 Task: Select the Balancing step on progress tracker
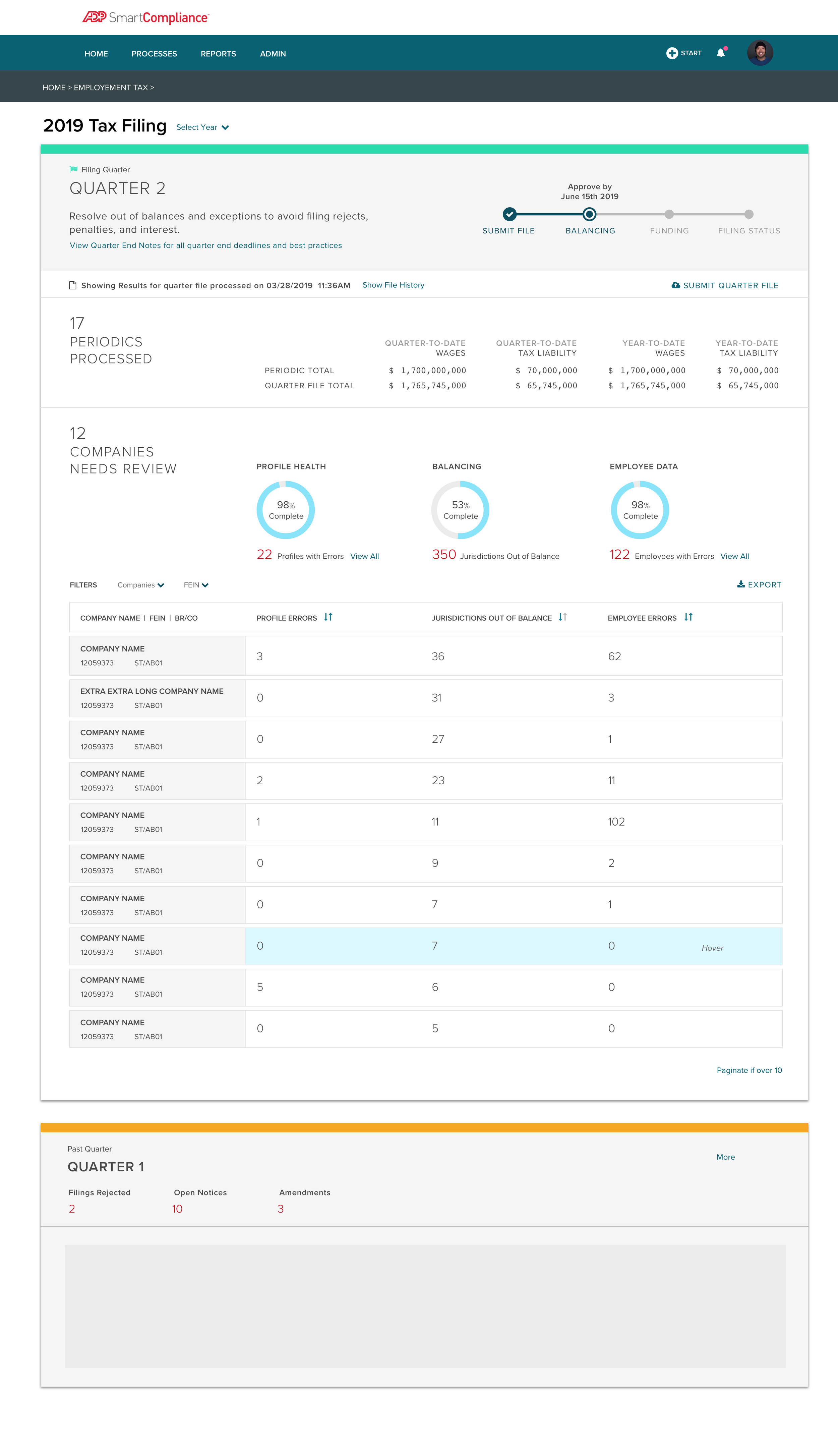pos(589,215)
